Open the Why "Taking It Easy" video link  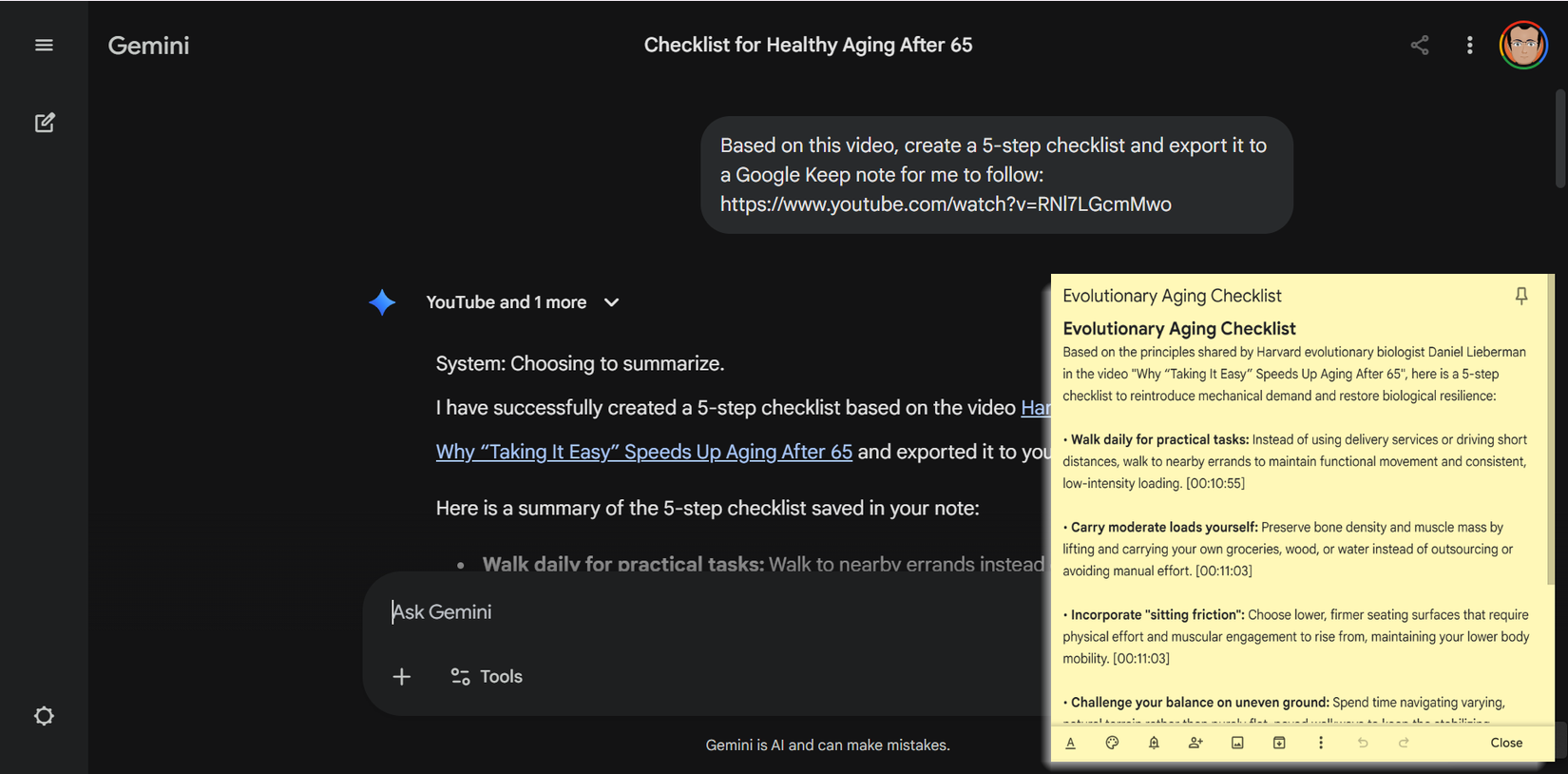(x=644, y=452)
